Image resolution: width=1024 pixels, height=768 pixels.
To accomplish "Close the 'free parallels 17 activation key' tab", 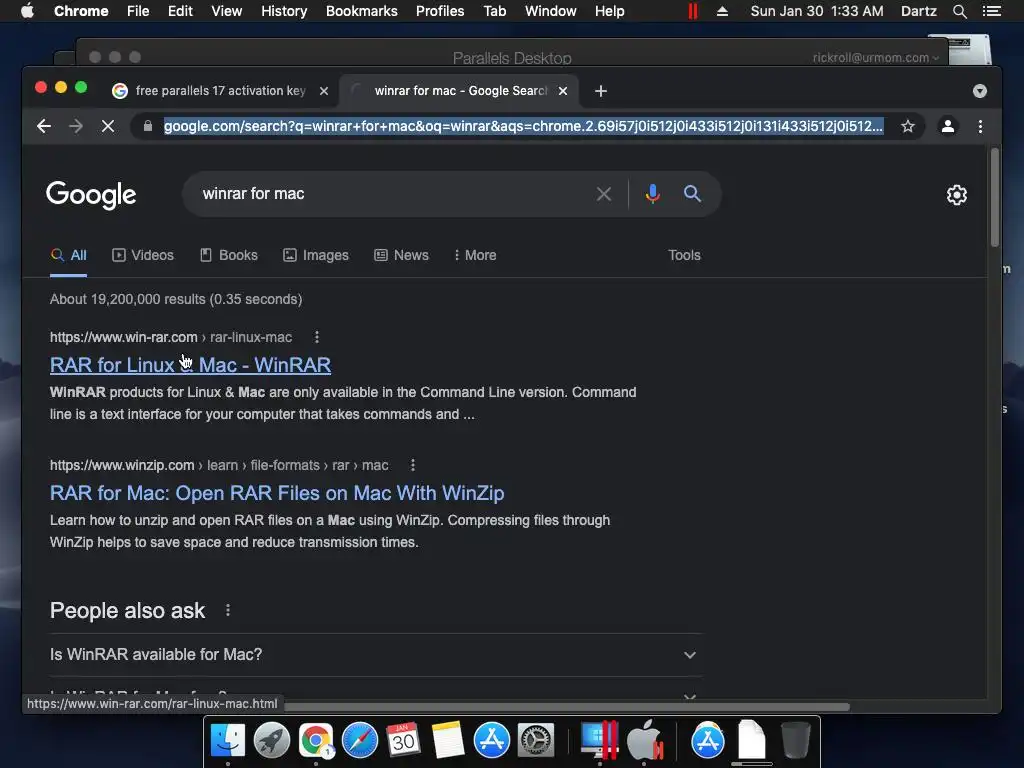I will coord(324,91).
